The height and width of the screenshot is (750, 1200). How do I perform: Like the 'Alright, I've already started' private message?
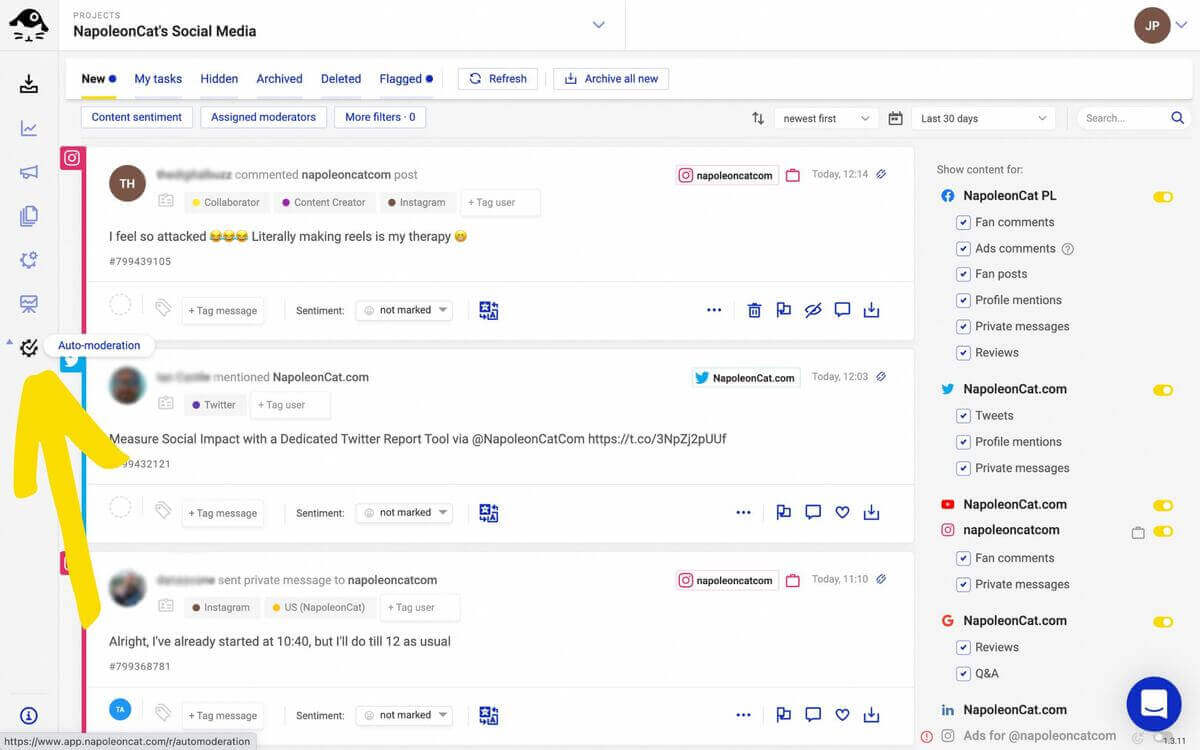[x=842, y=715]
